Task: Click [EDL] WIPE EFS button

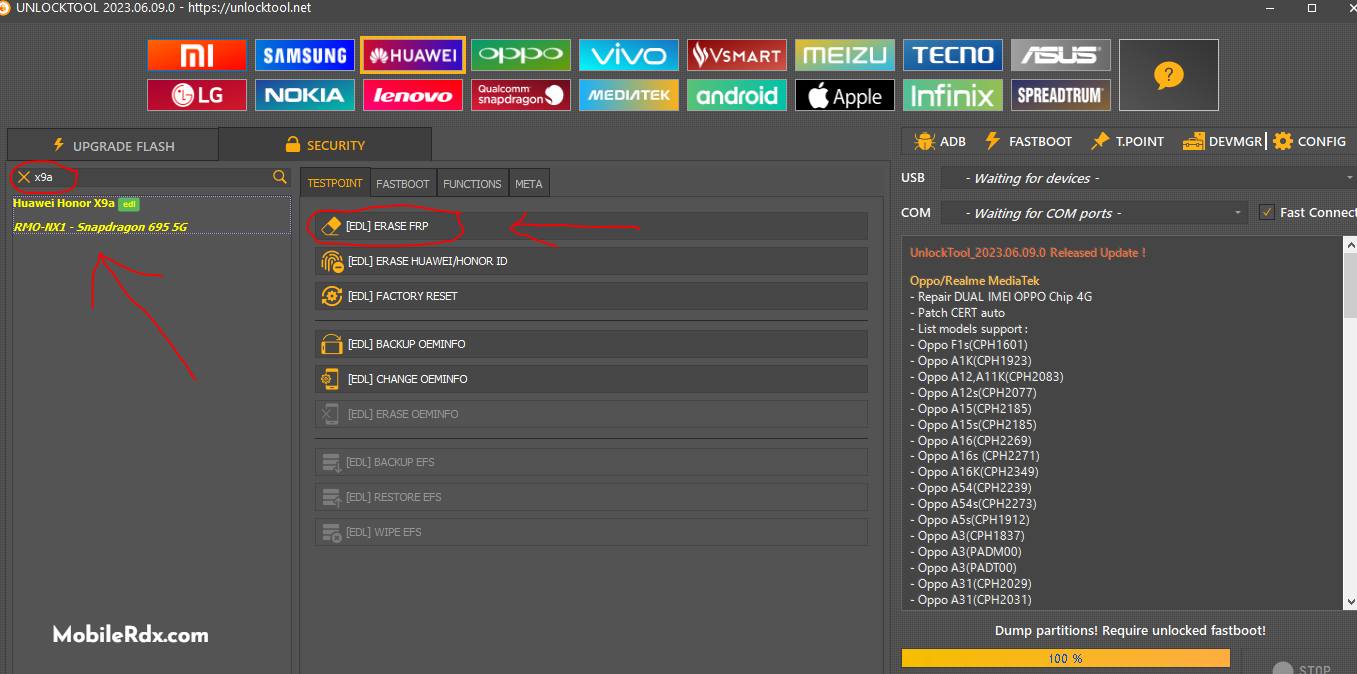Action: pos(591,532)
